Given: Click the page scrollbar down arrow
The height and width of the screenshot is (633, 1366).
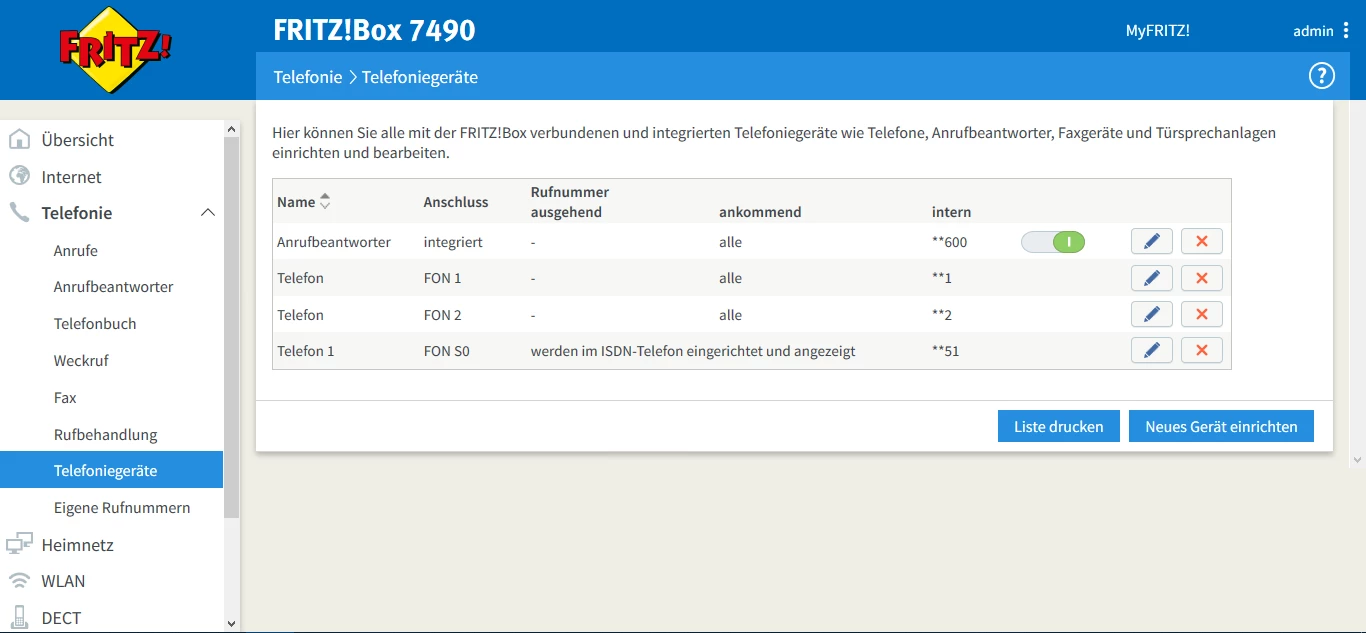Looking at the screenshot, I should coord(1357,459).
